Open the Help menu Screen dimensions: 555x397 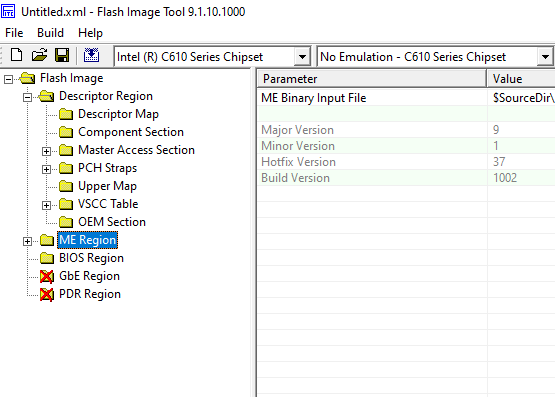(90, 33)
